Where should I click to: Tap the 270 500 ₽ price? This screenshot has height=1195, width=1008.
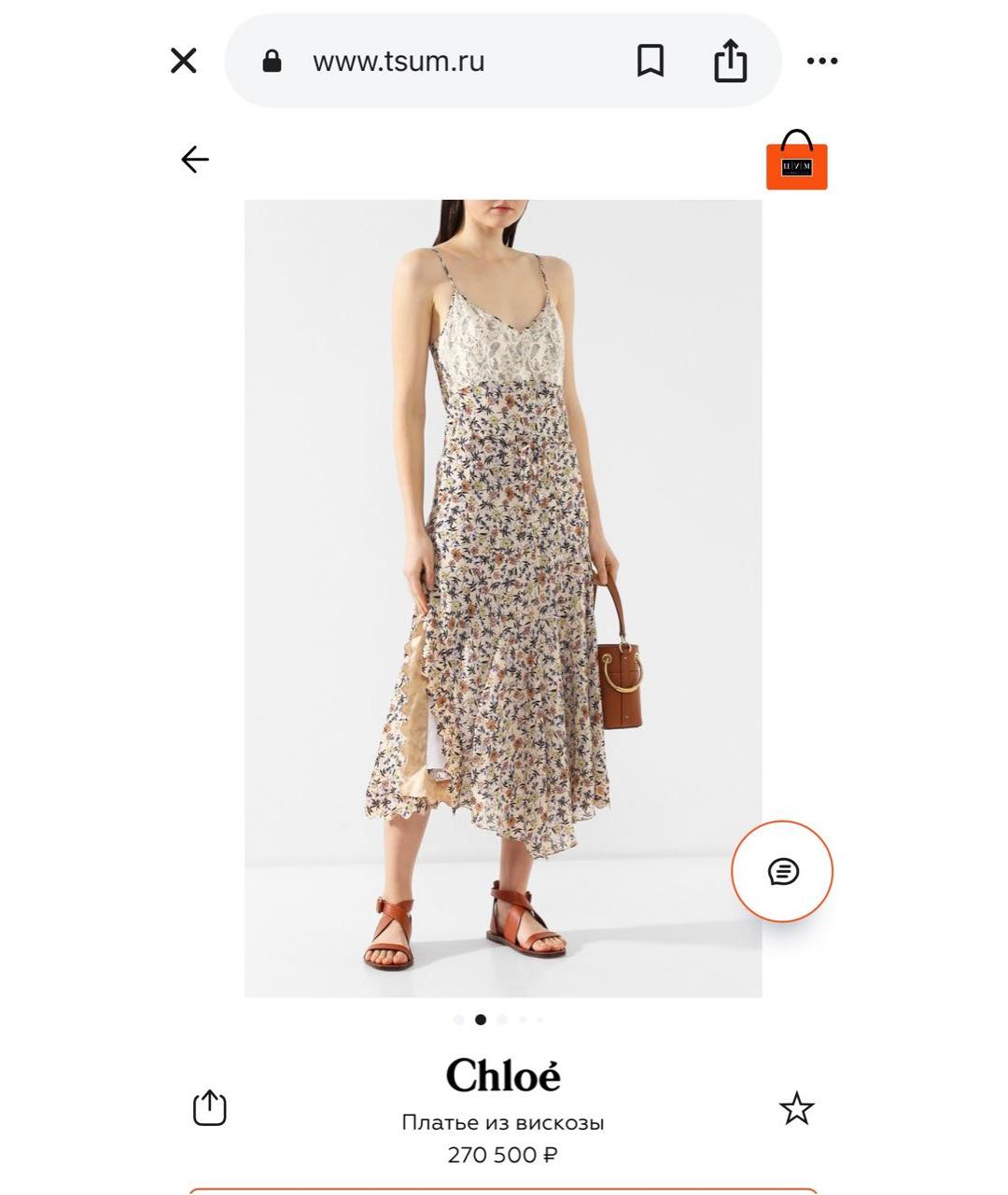click(503, 1155)
